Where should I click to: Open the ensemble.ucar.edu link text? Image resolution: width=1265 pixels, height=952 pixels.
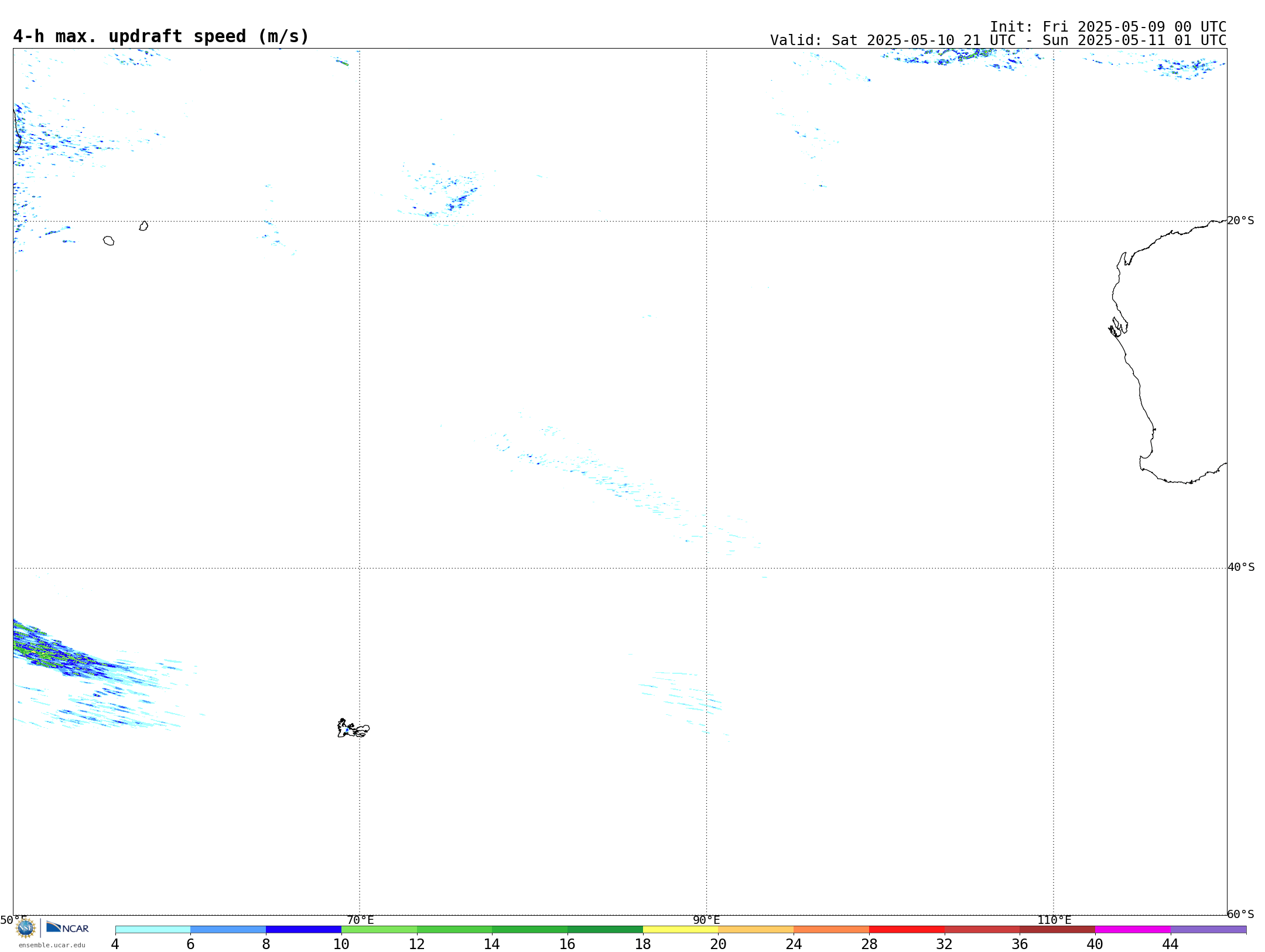coord(52,945)
